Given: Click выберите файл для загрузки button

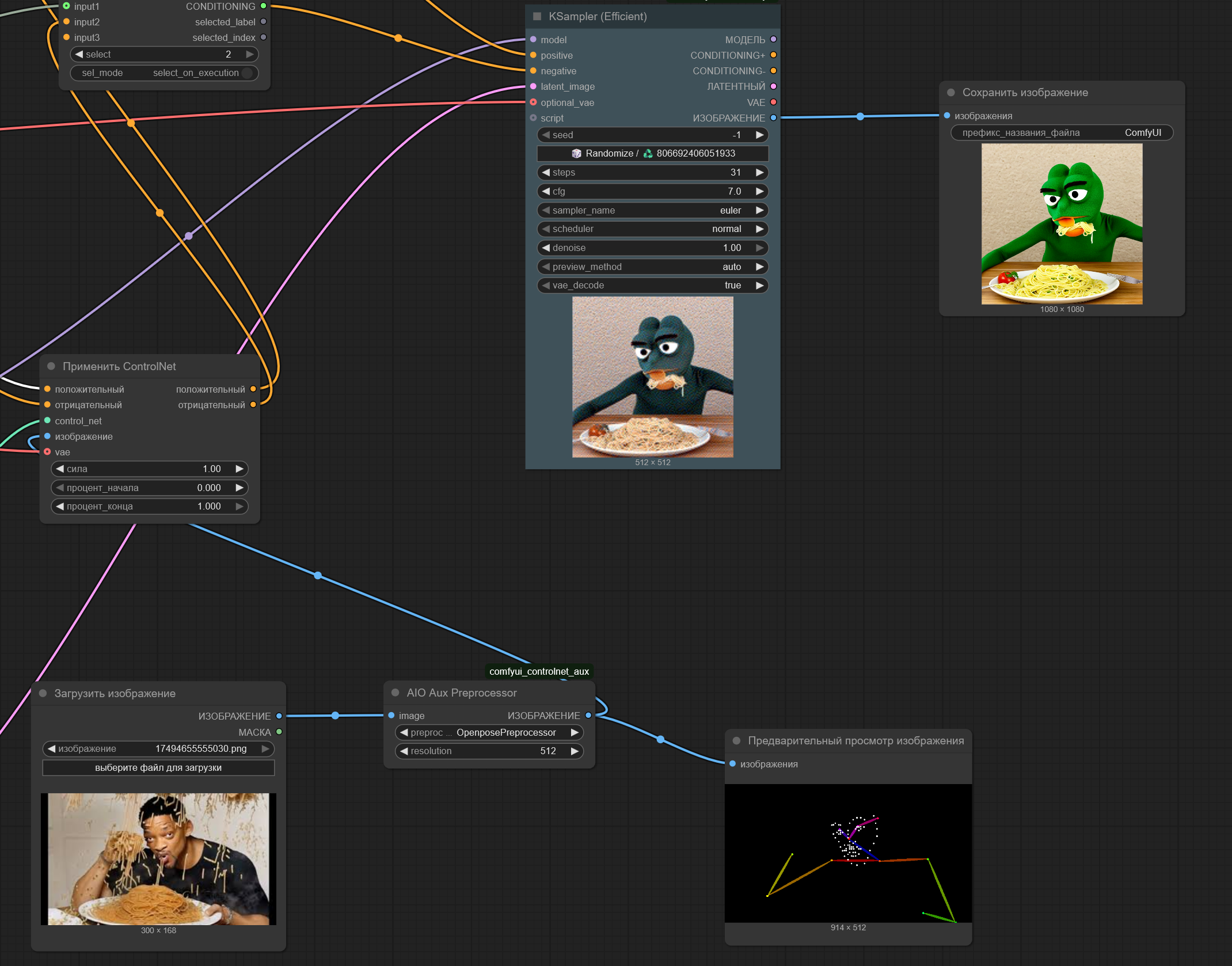Looking at the screenshot, I should (158, 767).
